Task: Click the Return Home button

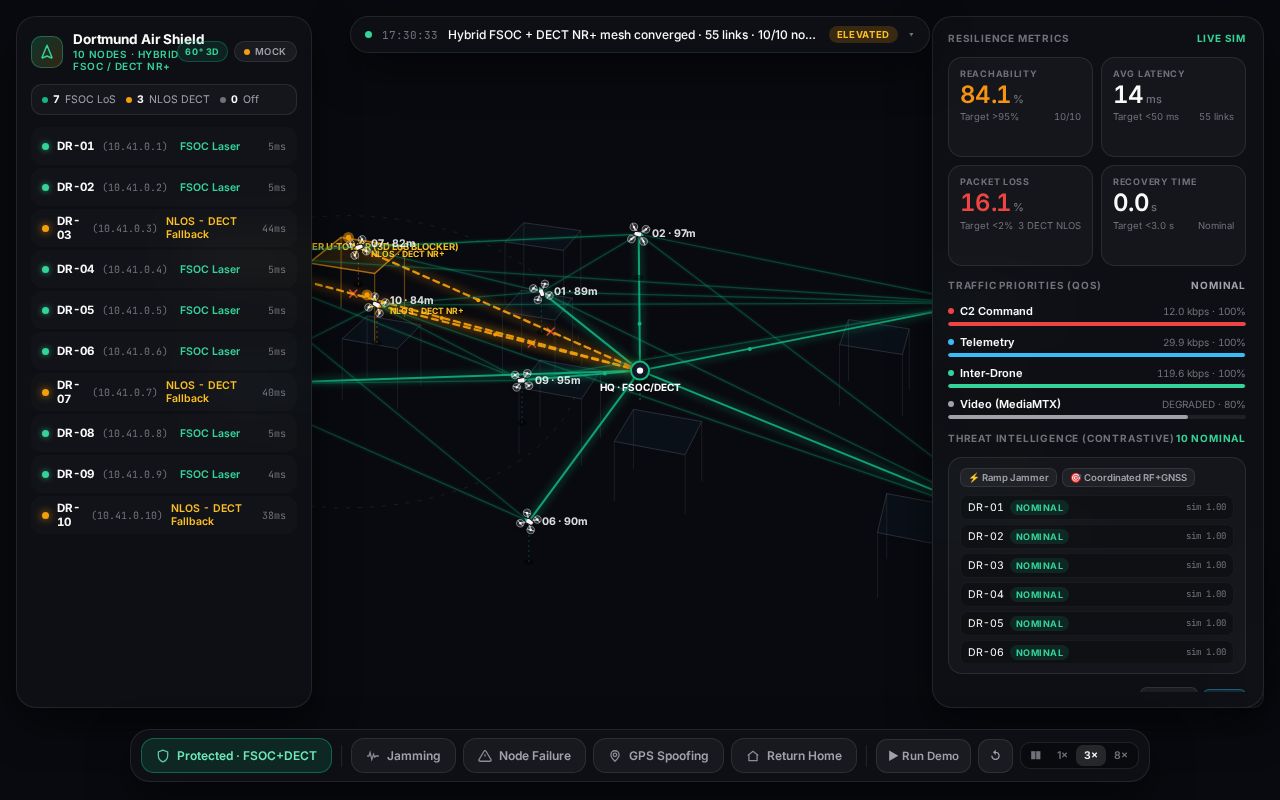Action: click(x=794, y=756)
